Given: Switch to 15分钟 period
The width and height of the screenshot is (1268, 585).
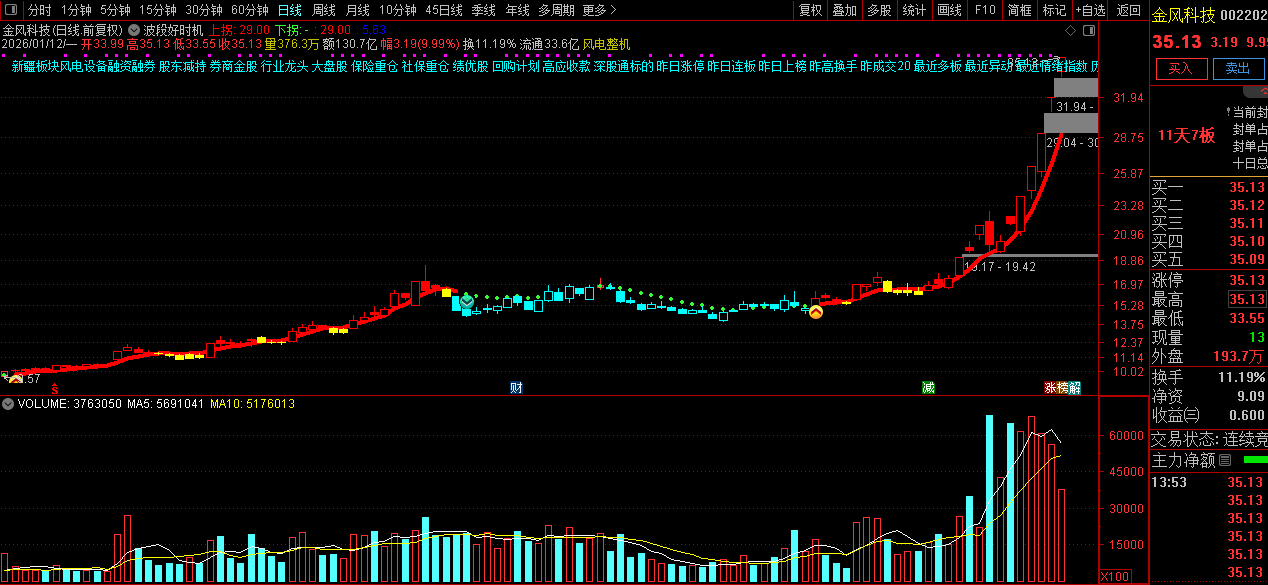Looking at the screenshot, I should pyautogui.click(x=157, y=10).
